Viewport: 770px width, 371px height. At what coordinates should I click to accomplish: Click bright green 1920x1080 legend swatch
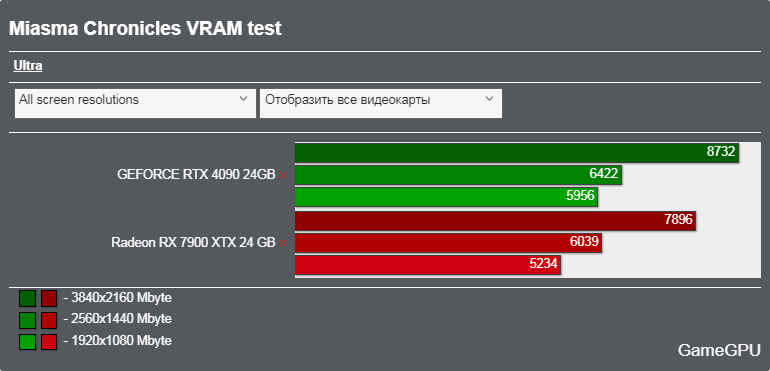28,342
